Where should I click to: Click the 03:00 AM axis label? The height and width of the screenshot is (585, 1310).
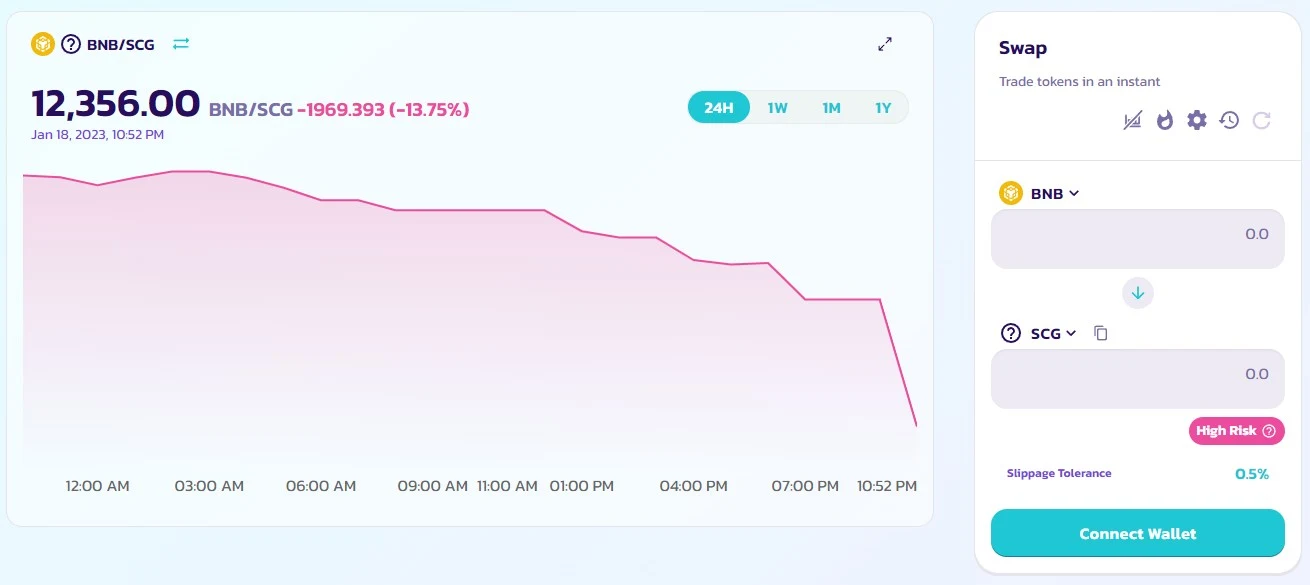click(x=209, y=486)
